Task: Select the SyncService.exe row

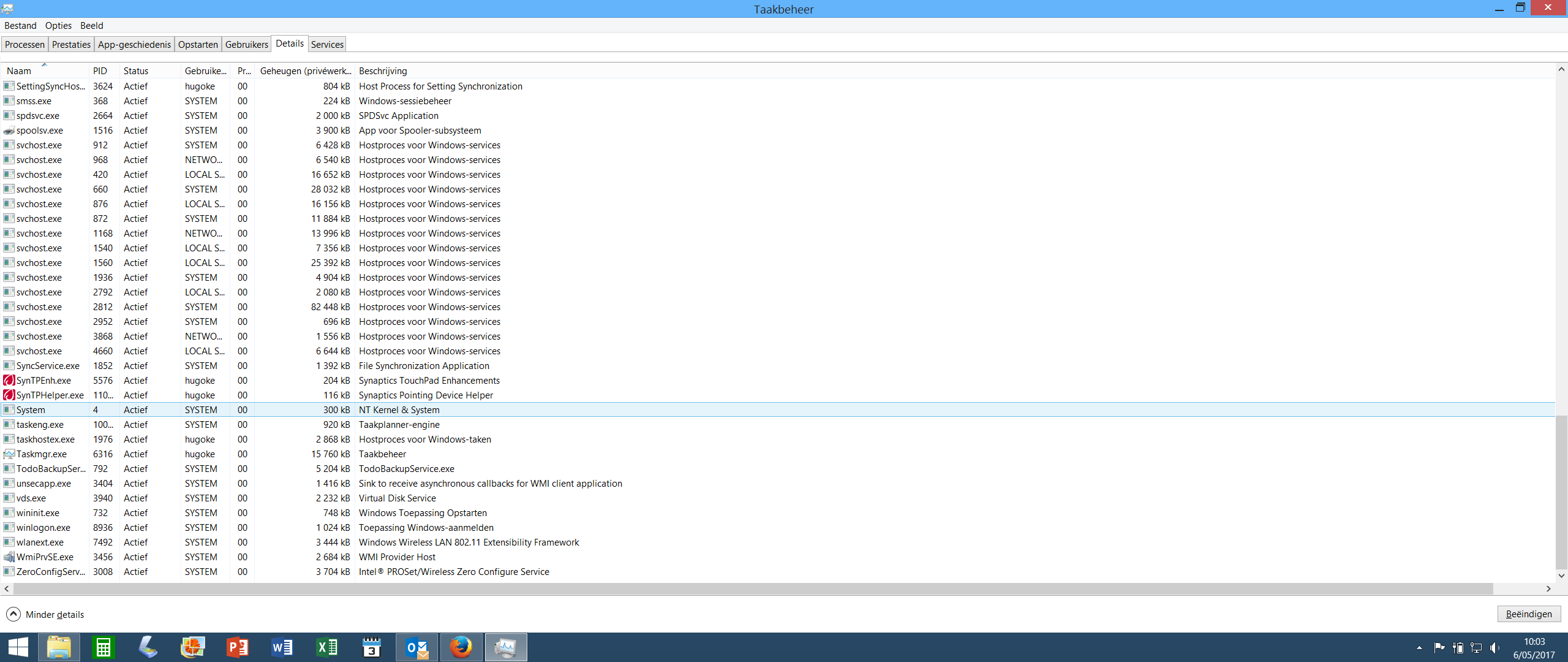Action: (778, 366)
